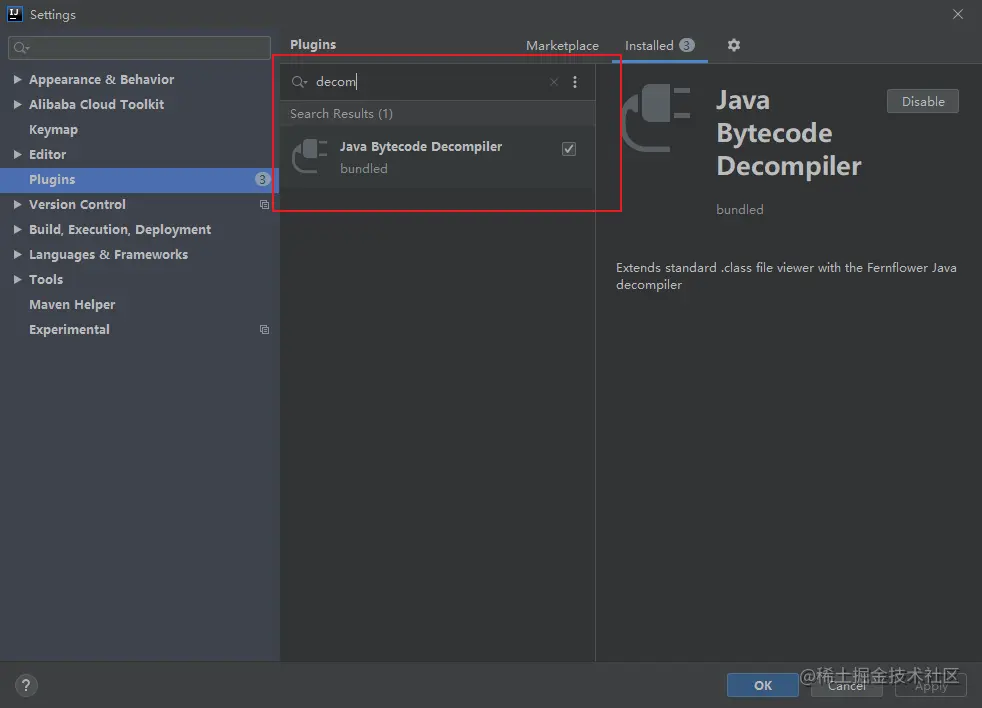Open the plugin search options menu

pyautogui.click(x=575, y=82)
